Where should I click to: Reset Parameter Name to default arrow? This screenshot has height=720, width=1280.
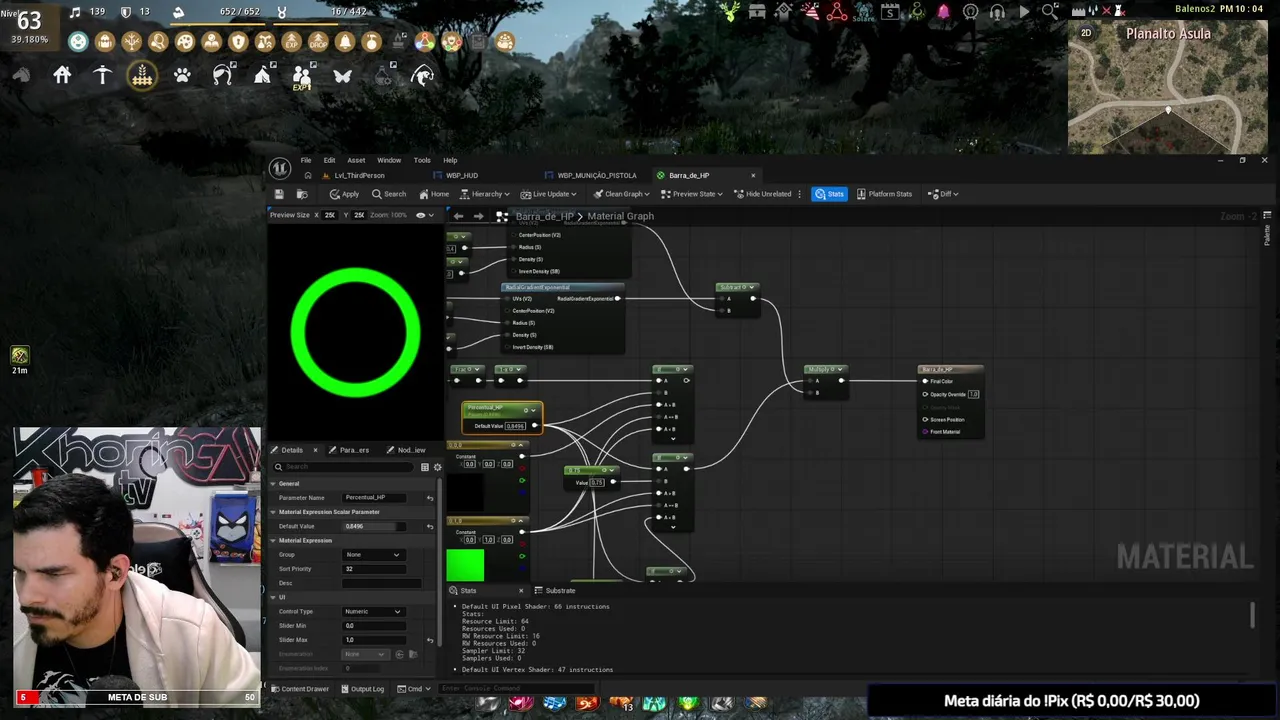coord(430,498)
